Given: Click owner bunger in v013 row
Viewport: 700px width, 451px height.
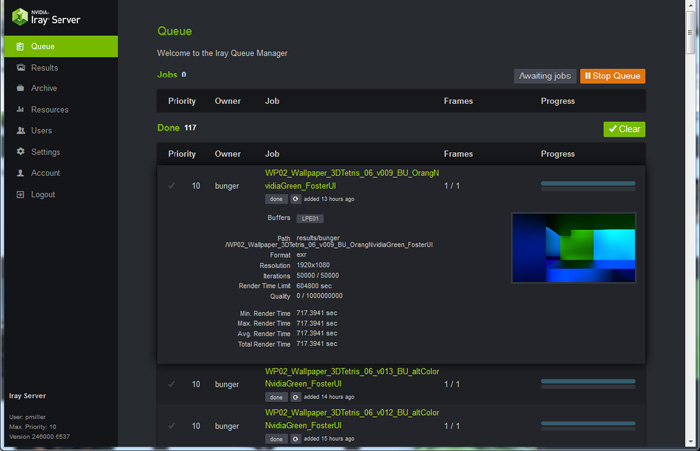Looking at the screenshot, I should (227, 384).
